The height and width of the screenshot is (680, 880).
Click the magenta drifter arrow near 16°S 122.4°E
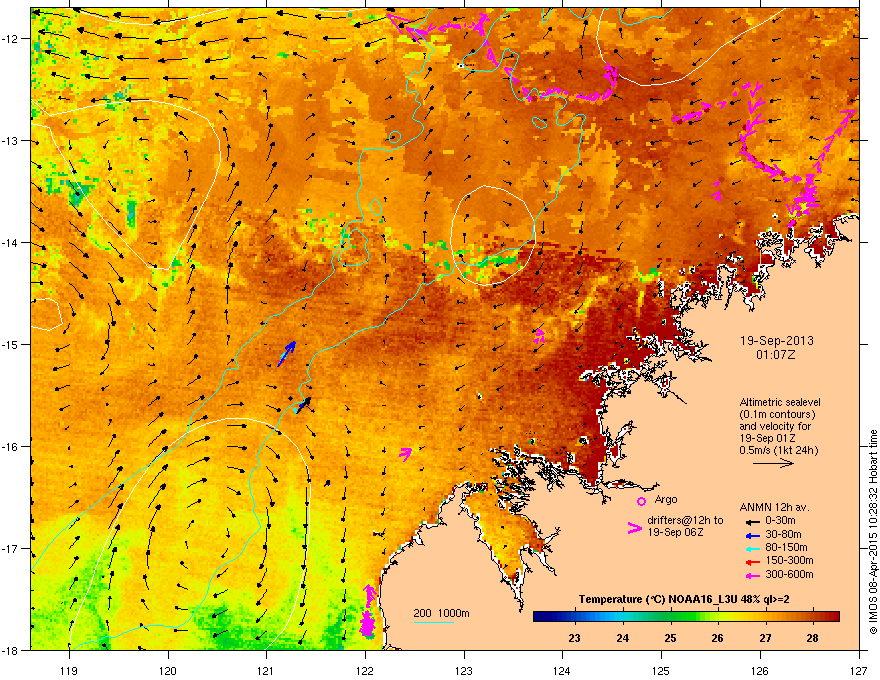pos(405,453)
